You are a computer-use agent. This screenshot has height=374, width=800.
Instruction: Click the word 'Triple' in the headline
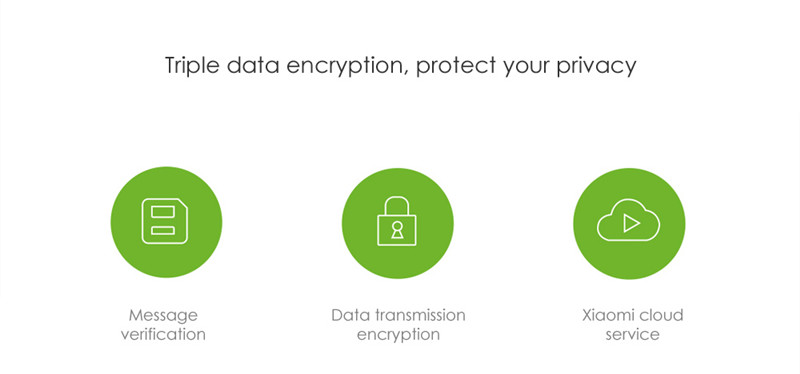click(x=192, y=66)
